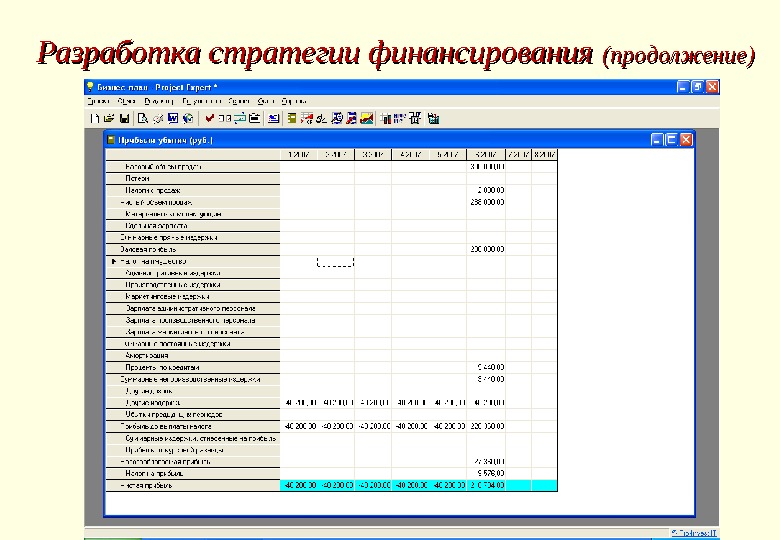Click the red arrow table toolbar icon
The height and width of the screenshot is (540, 780).
[x=307, y=118]
